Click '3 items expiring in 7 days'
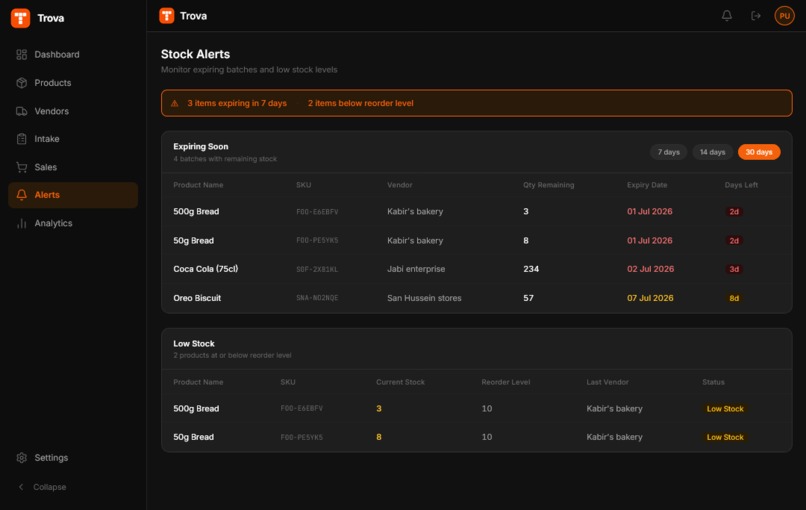This screenshot has width=806, height=510. pos(237,103)
